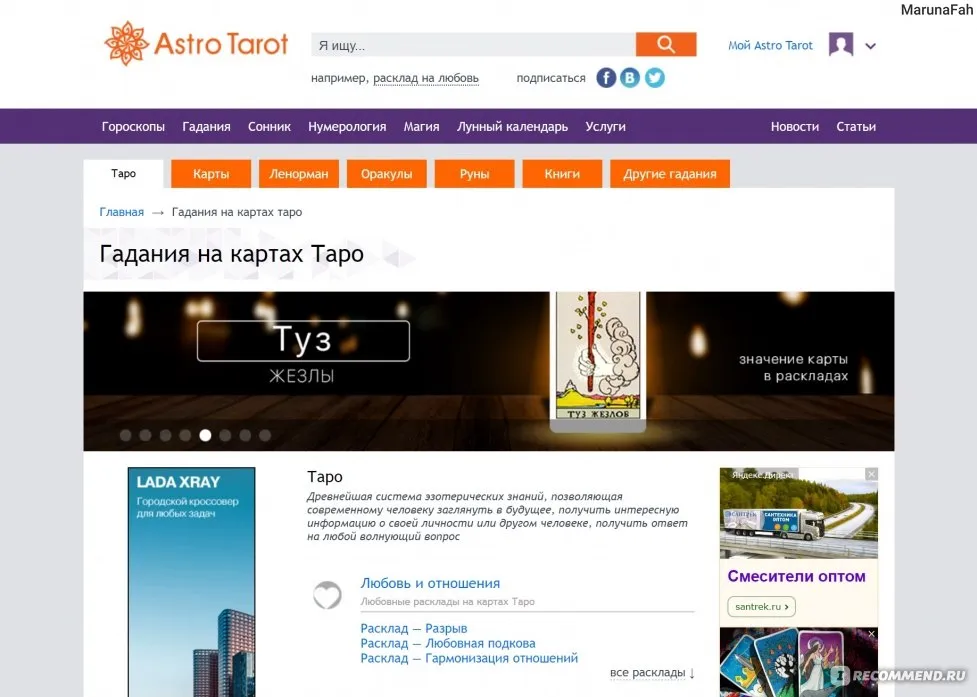Click the truck ad image

(x=798, y=513)
